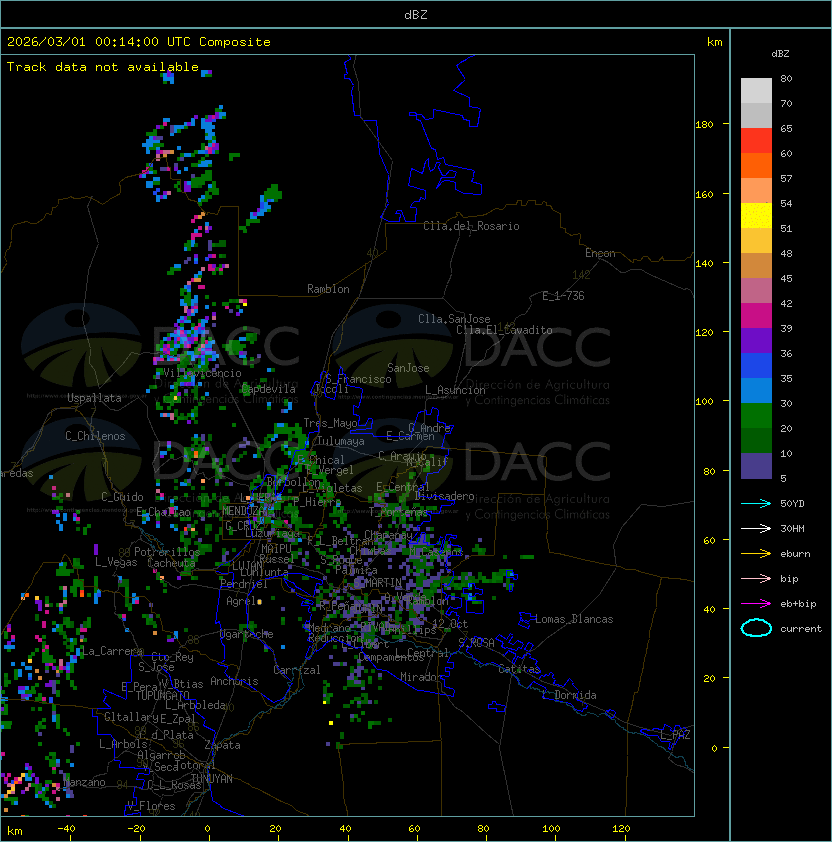The width and height of the screenshot is (832, 842).
Task: Click the pink bip arrow in legend
Action: [x=756, y=578]
